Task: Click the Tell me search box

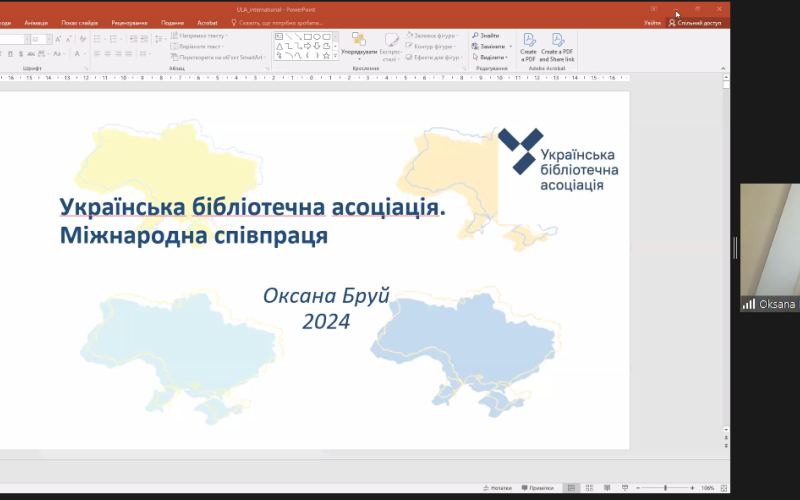Action: click(x=277, y=23)
